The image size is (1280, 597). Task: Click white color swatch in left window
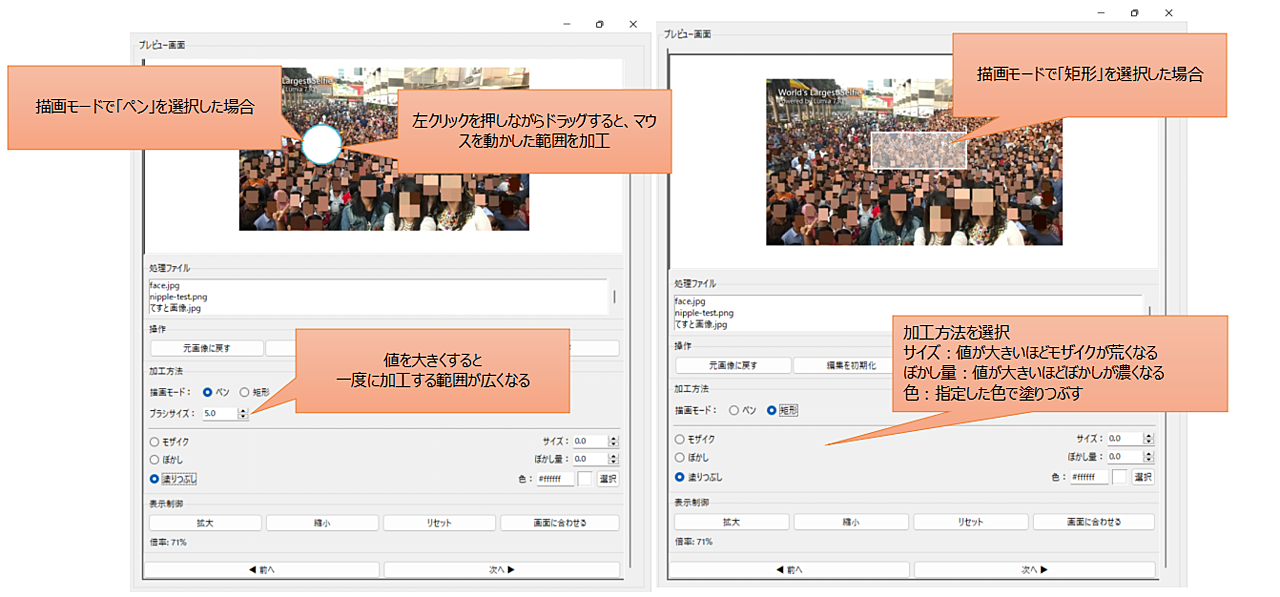tap(585, 479)
